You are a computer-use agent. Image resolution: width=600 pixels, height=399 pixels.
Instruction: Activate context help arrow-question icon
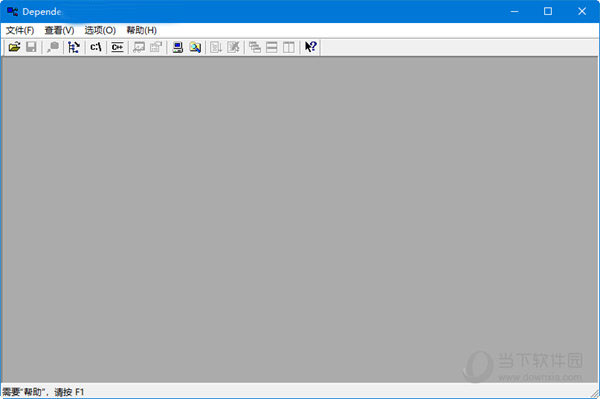click(310, 47)
